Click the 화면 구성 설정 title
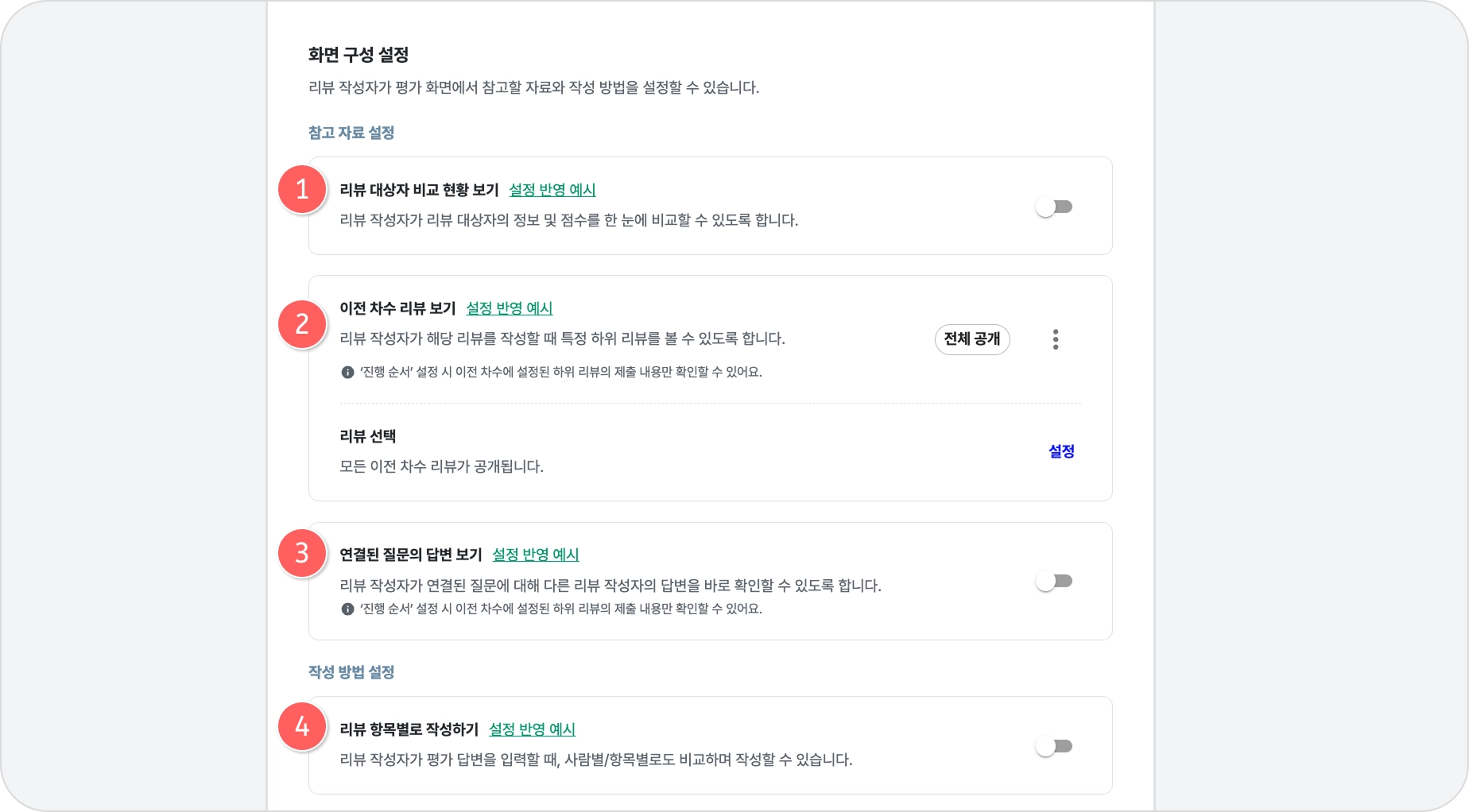 pyautogui.click(x=359, y=55)
